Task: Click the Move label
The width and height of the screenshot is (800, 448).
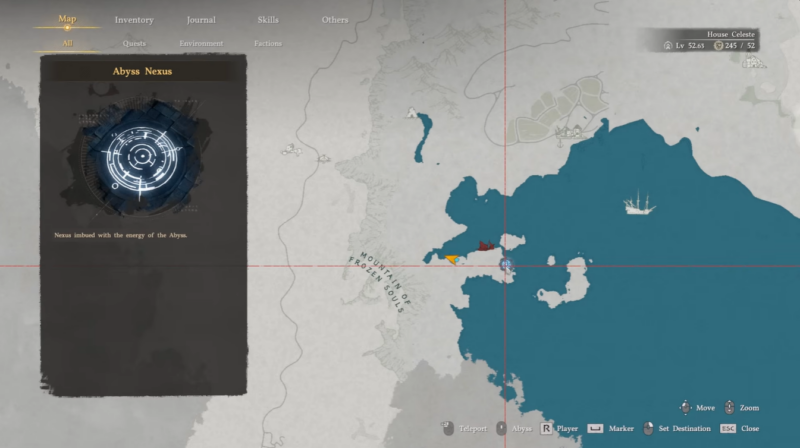Action: 705,408
